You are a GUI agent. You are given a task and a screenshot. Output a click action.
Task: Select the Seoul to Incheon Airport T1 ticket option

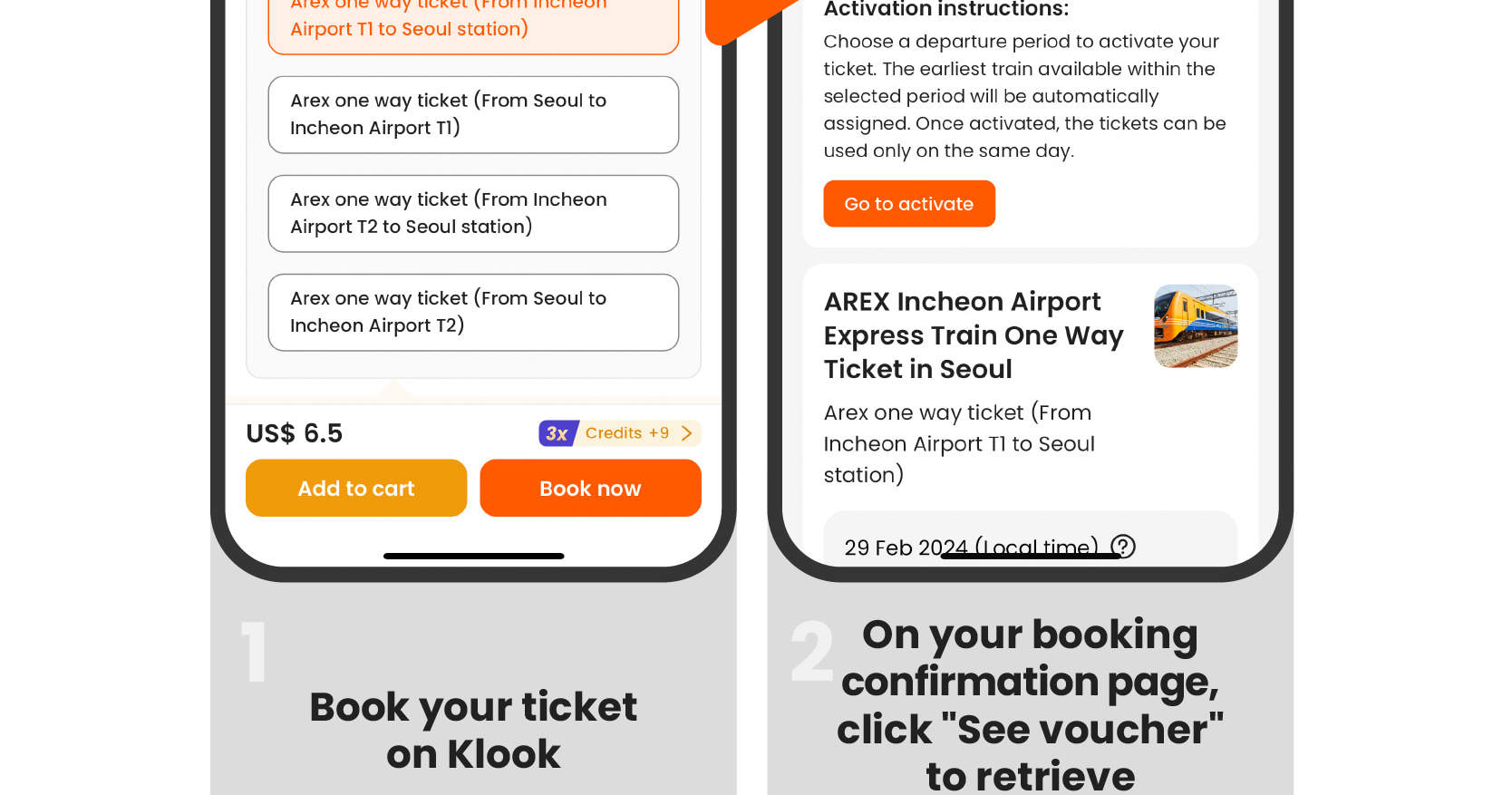pos(473,114)
